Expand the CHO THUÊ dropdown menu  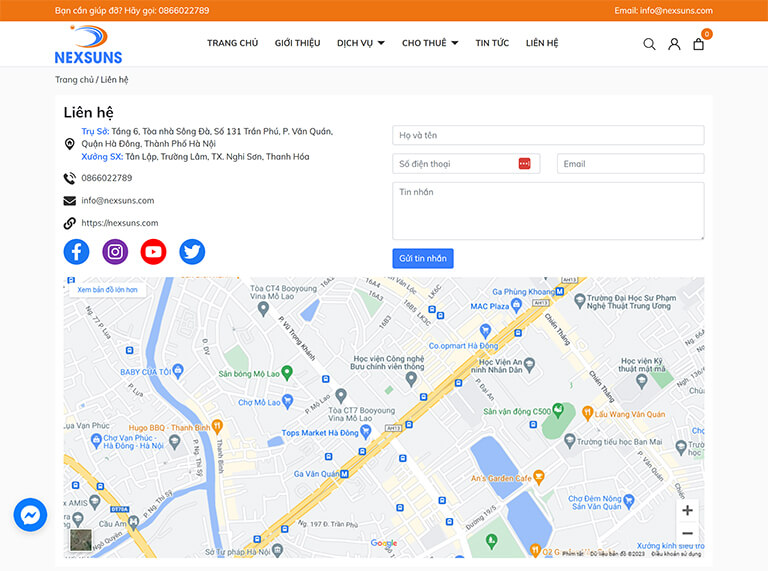click(430, 43)
